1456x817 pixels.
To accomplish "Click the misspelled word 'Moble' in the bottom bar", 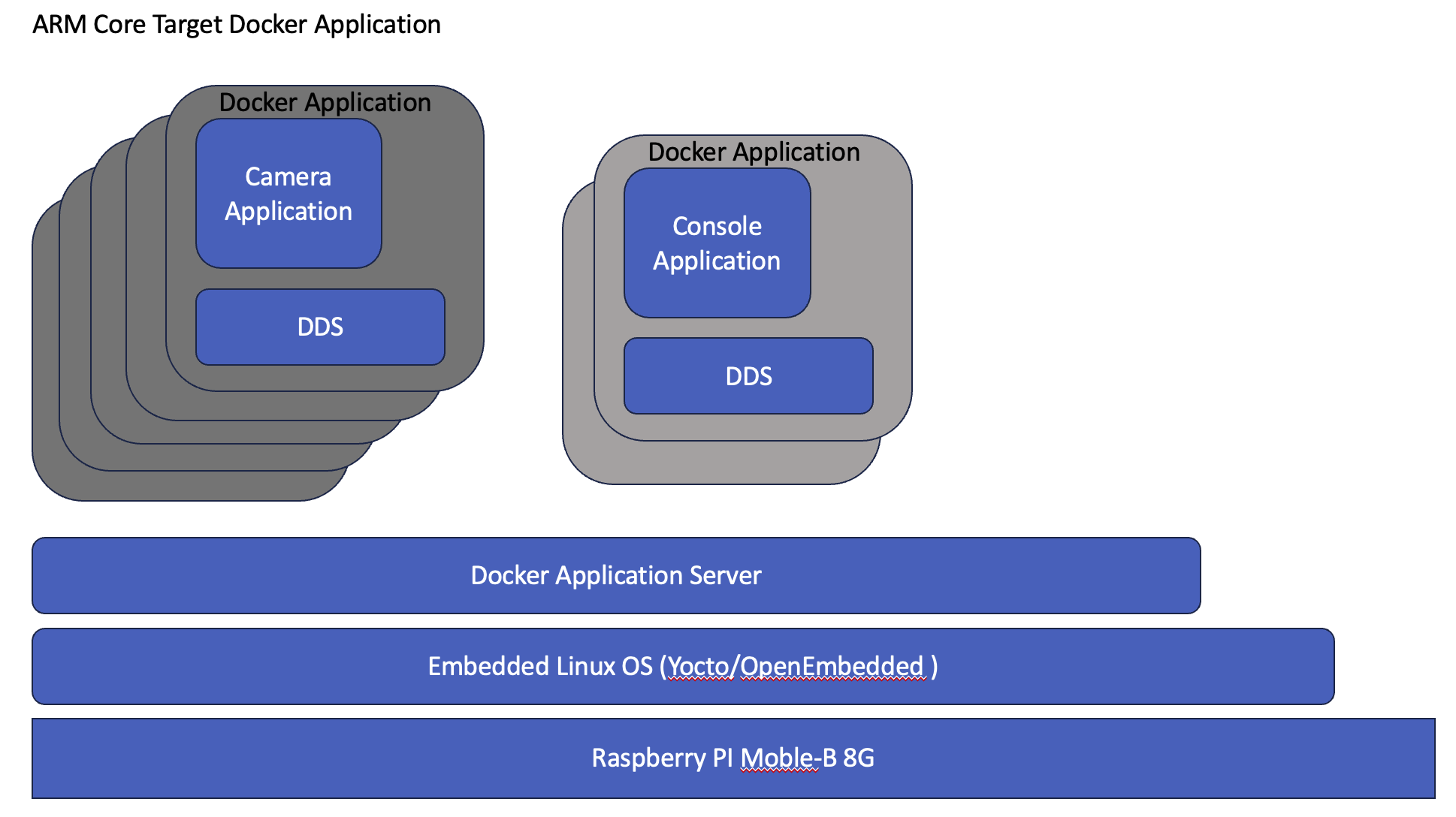I will (777, 758).
